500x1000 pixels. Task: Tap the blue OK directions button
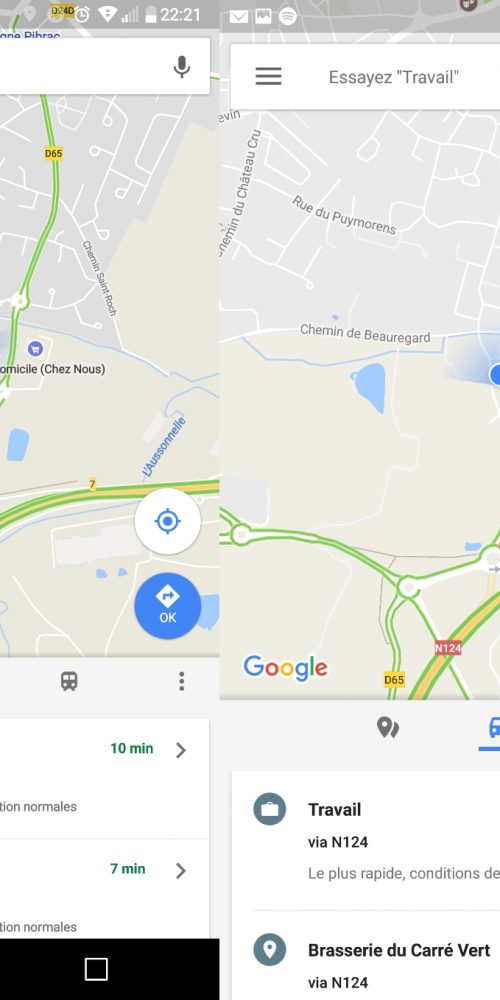pos(168,606)
